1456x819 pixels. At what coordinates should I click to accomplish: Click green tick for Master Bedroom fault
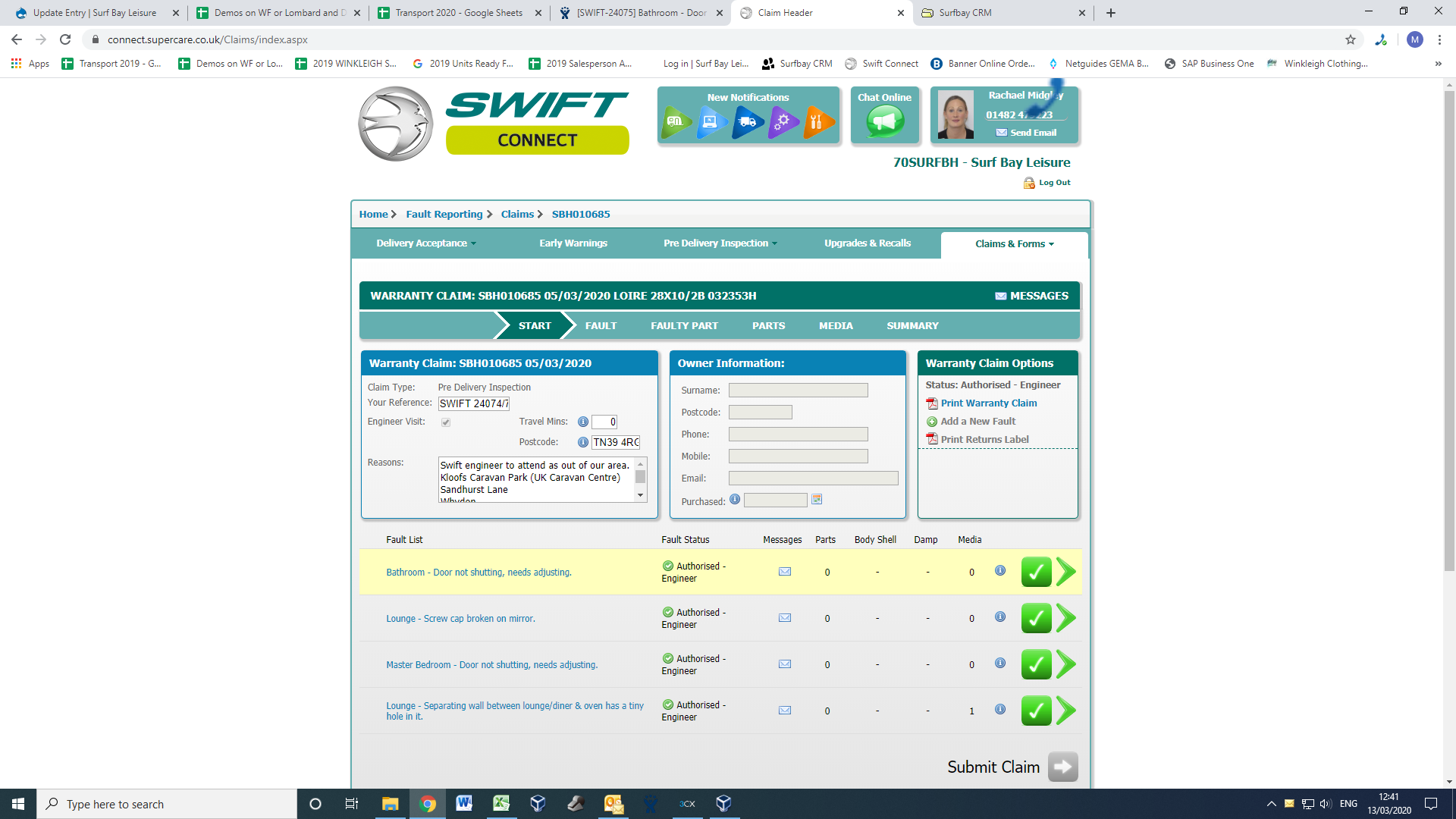1036,664
